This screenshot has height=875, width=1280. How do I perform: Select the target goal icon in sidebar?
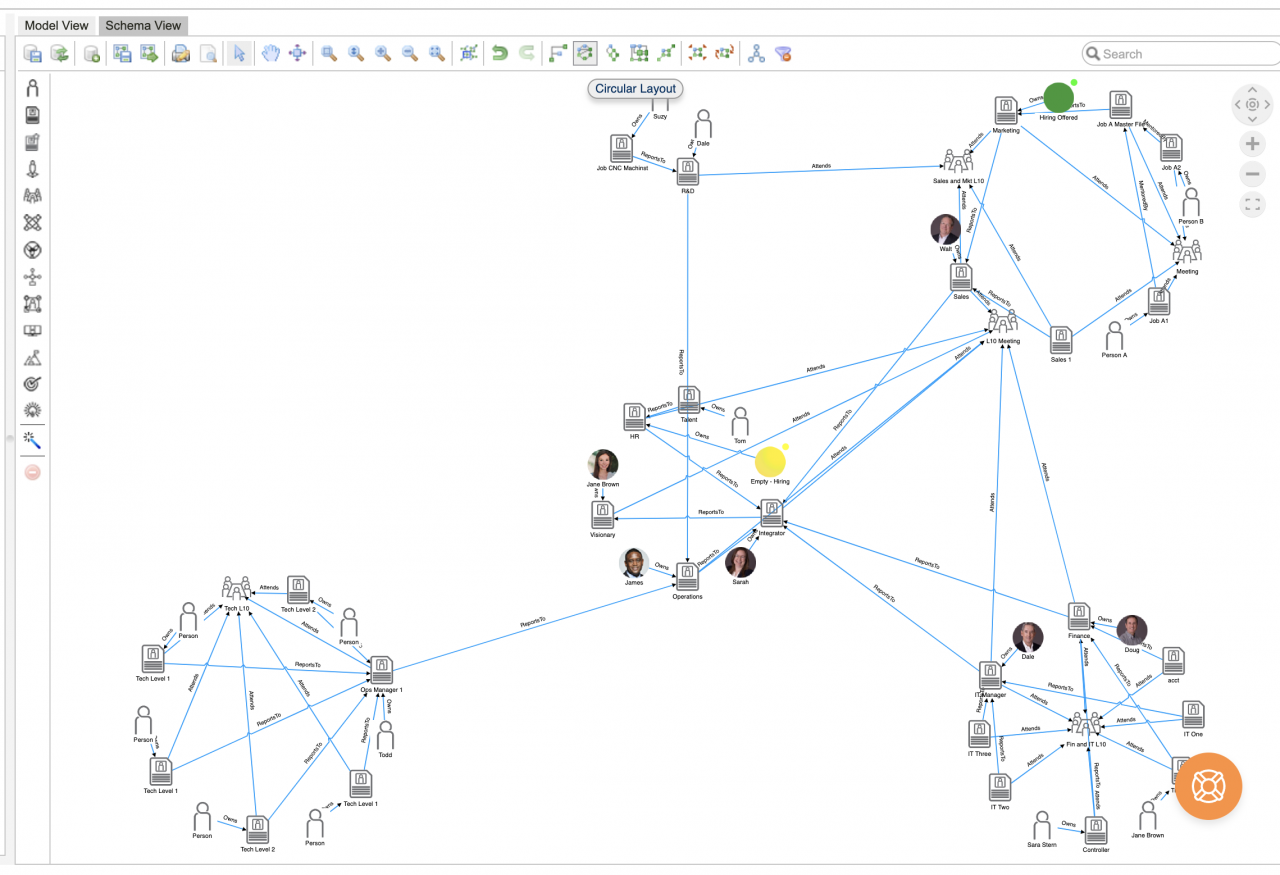tap(32, 383)
